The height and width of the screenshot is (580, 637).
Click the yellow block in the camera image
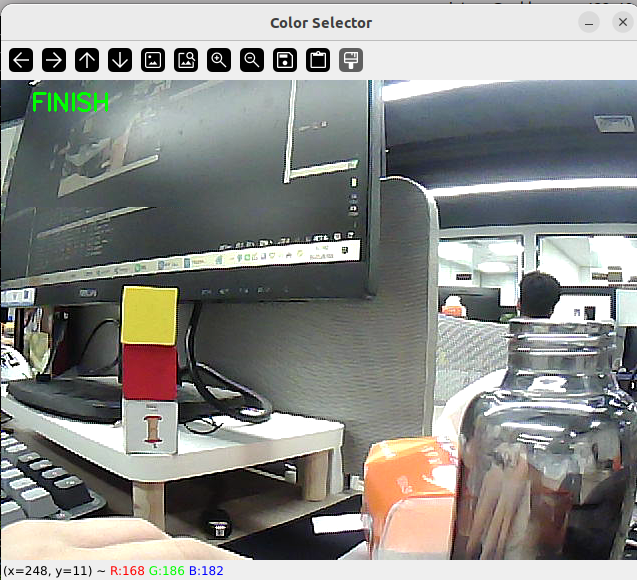pos(150,316)
